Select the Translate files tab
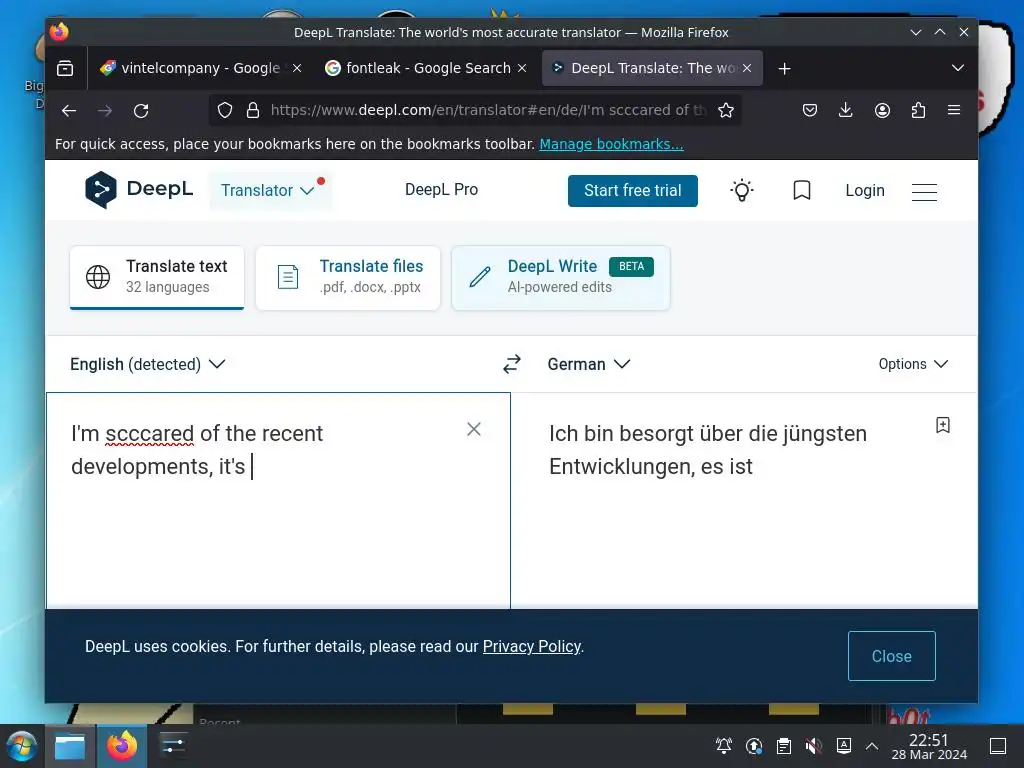The width and height of the screenshot is (1024, 768). pyautogui.click(x=348, y=277)
